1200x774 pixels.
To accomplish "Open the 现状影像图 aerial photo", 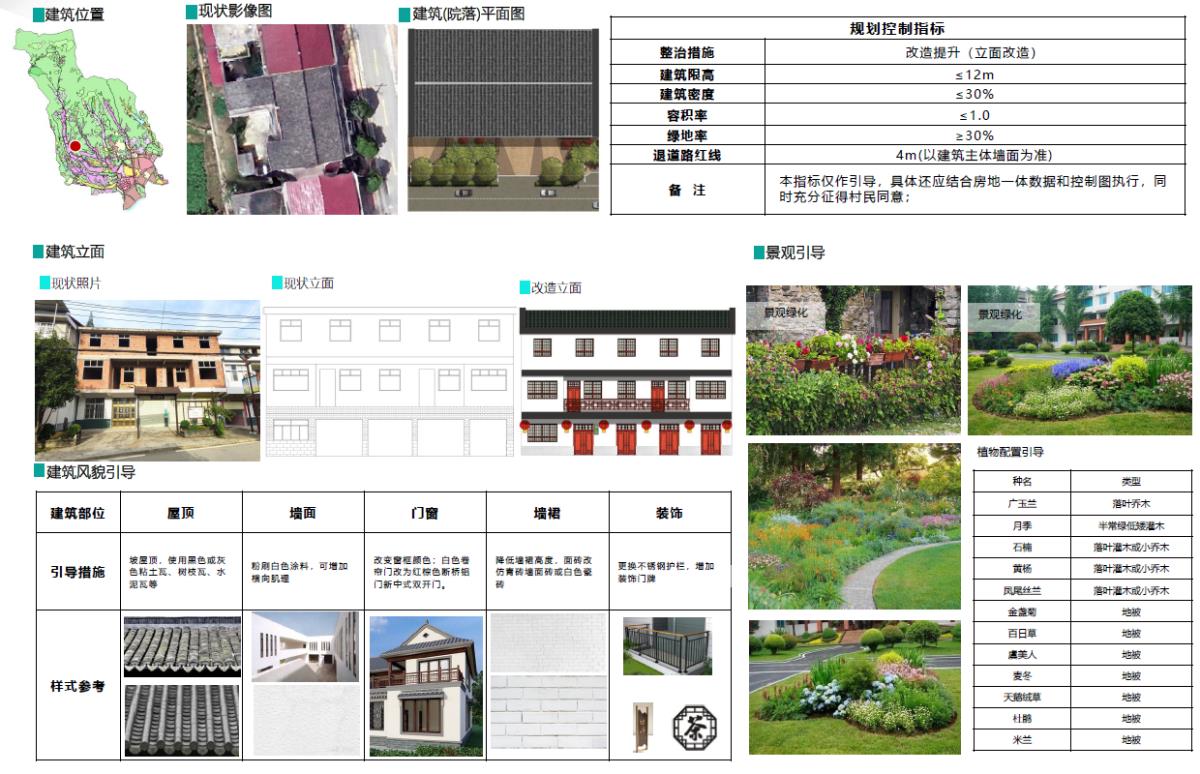I will coord(292,118).
